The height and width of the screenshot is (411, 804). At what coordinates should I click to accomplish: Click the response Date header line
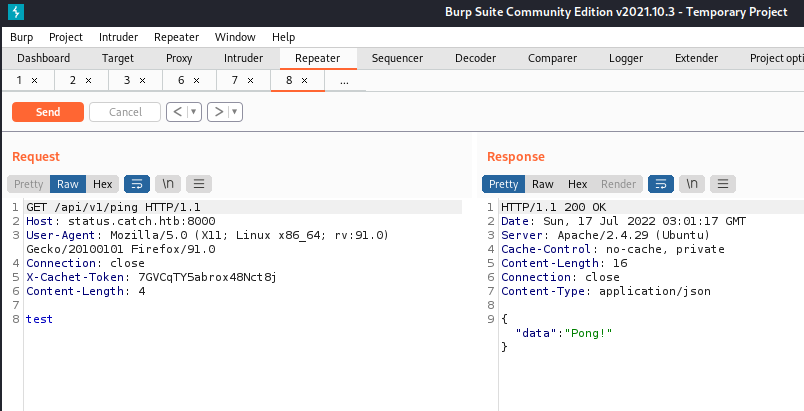624,221
